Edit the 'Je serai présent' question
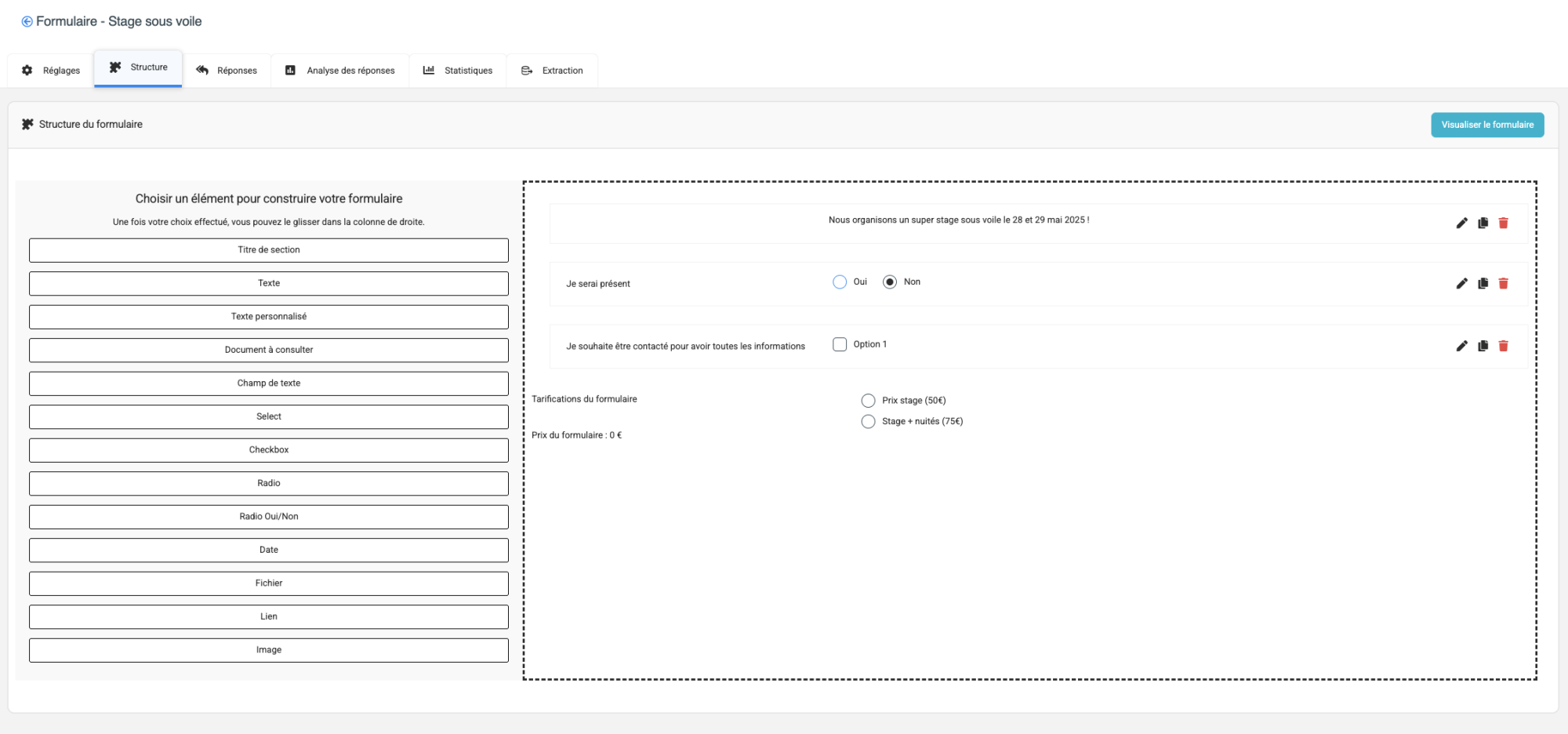 [x=1461, y=284]
